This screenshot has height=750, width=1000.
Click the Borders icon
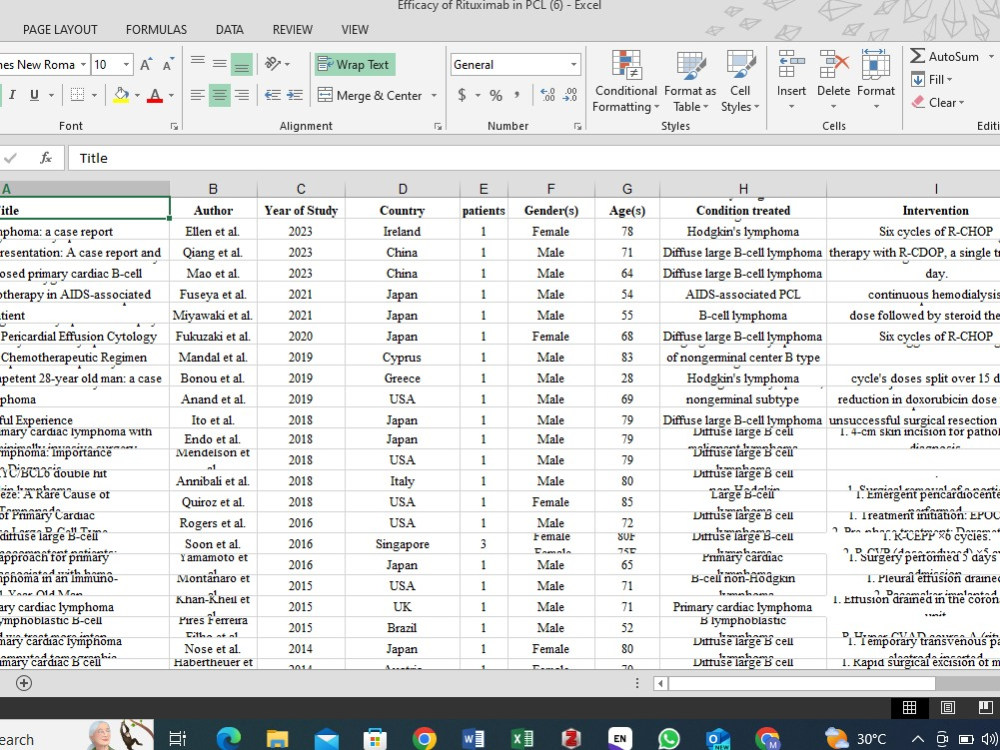[x=77, y=95]
